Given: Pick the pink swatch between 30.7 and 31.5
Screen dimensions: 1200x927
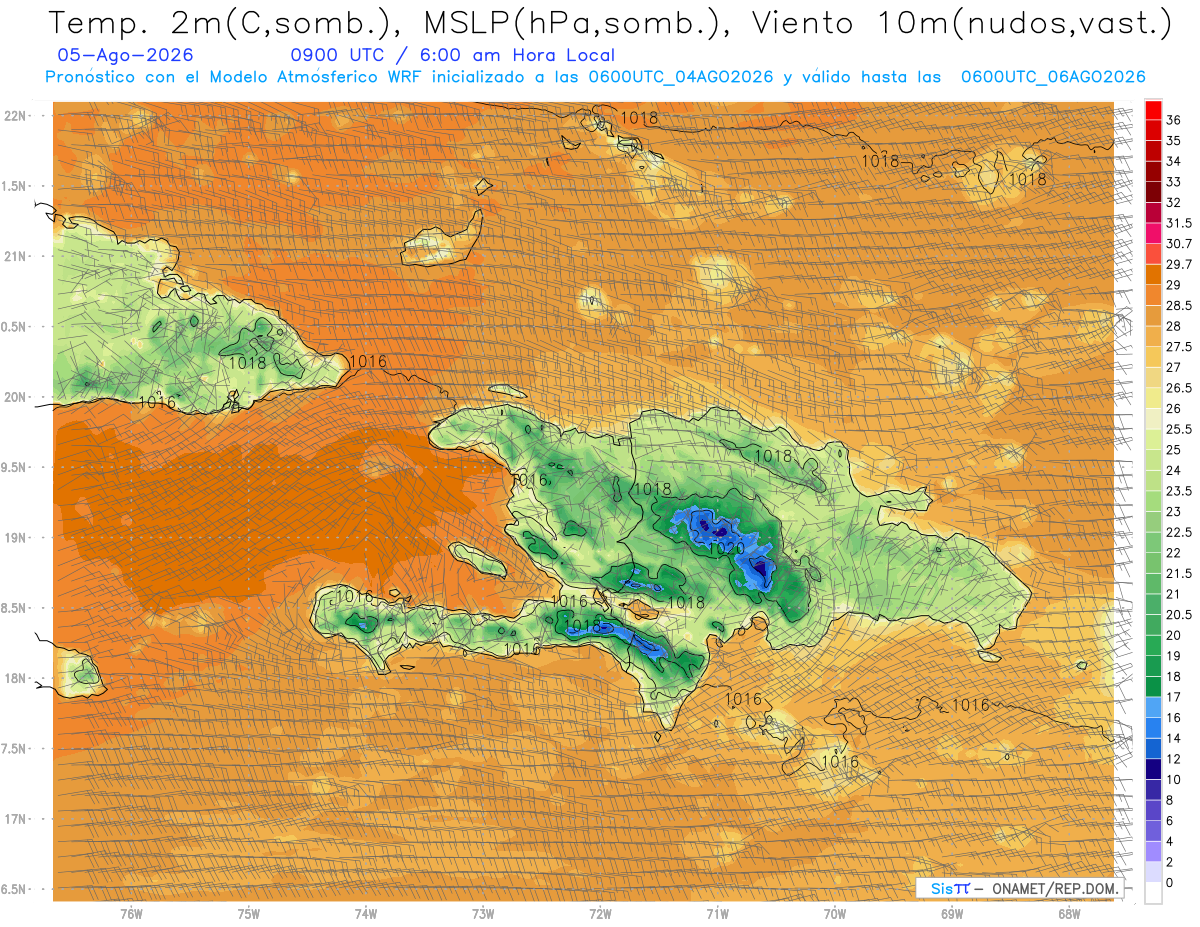Looking at the screenshot, I should (x=1153, y=233).
